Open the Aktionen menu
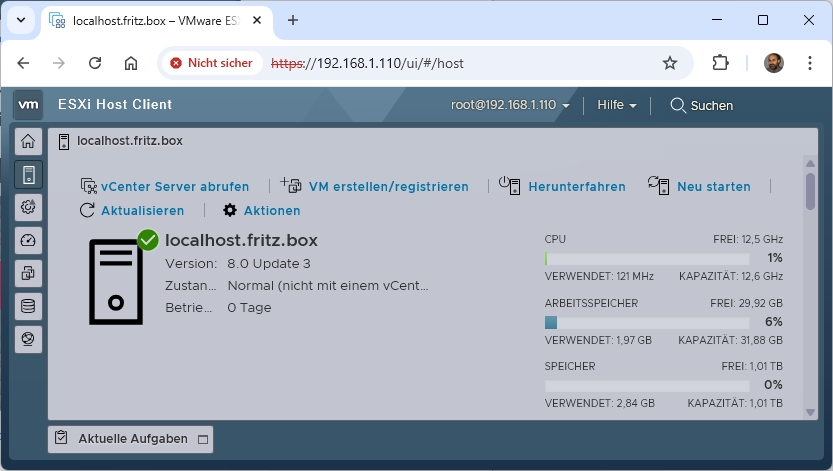The width and height of the screenshot is (833, 471). [x=262, y=210]
